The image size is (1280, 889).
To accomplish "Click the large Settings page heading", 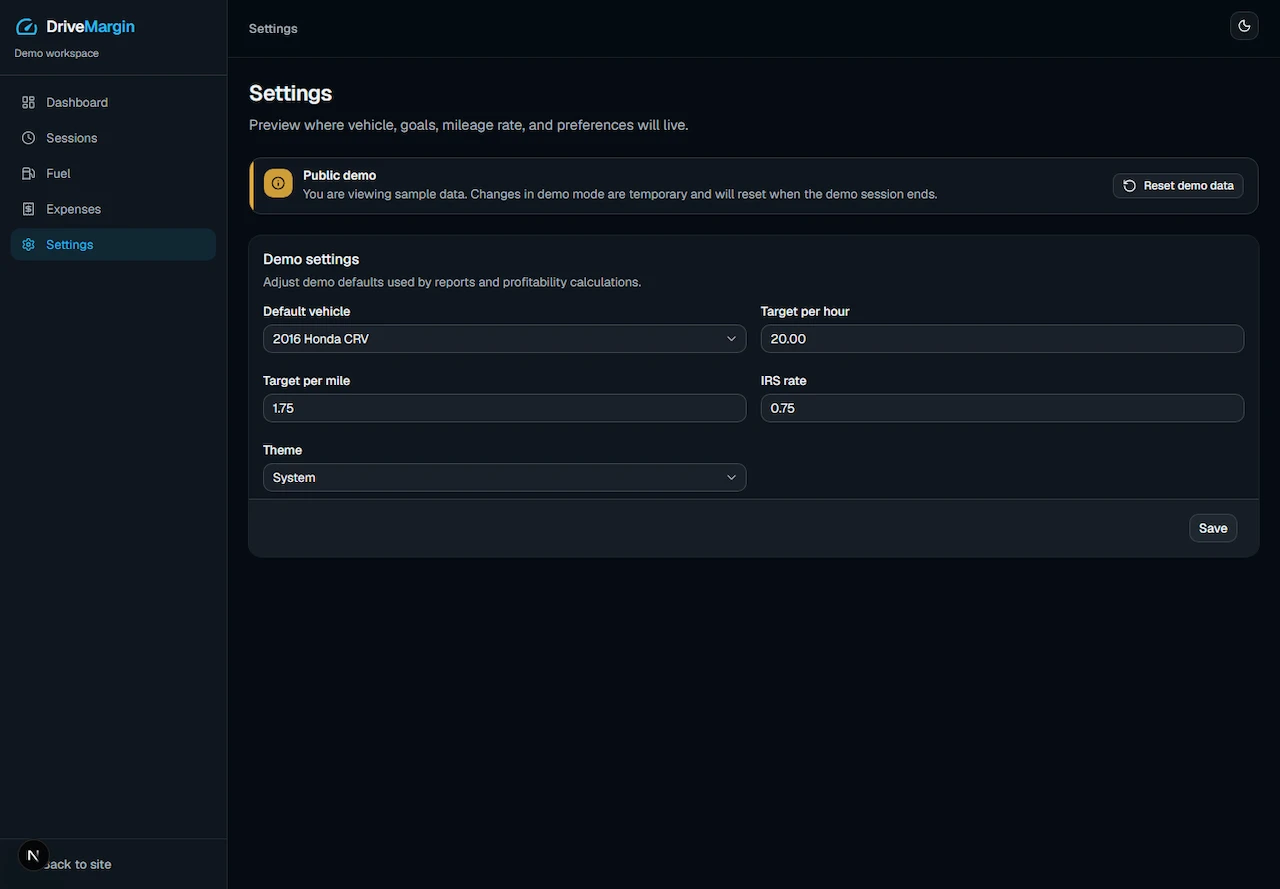I will (291, 93).
